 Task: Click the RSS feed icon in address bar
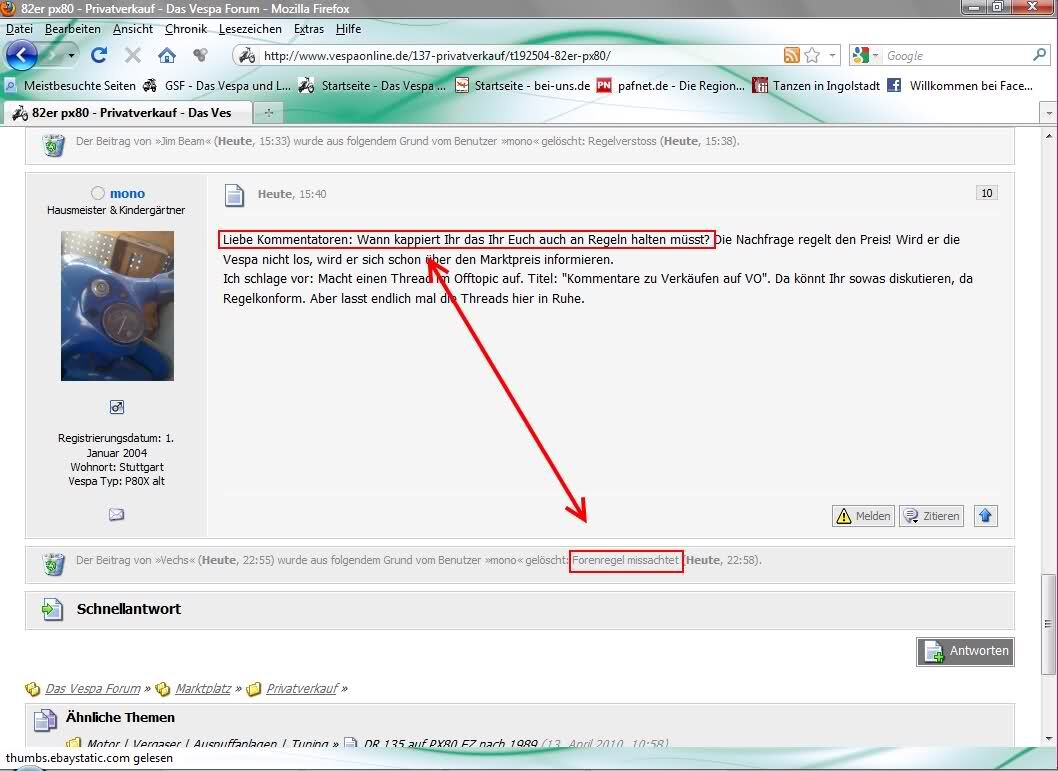tap(792, 56)
